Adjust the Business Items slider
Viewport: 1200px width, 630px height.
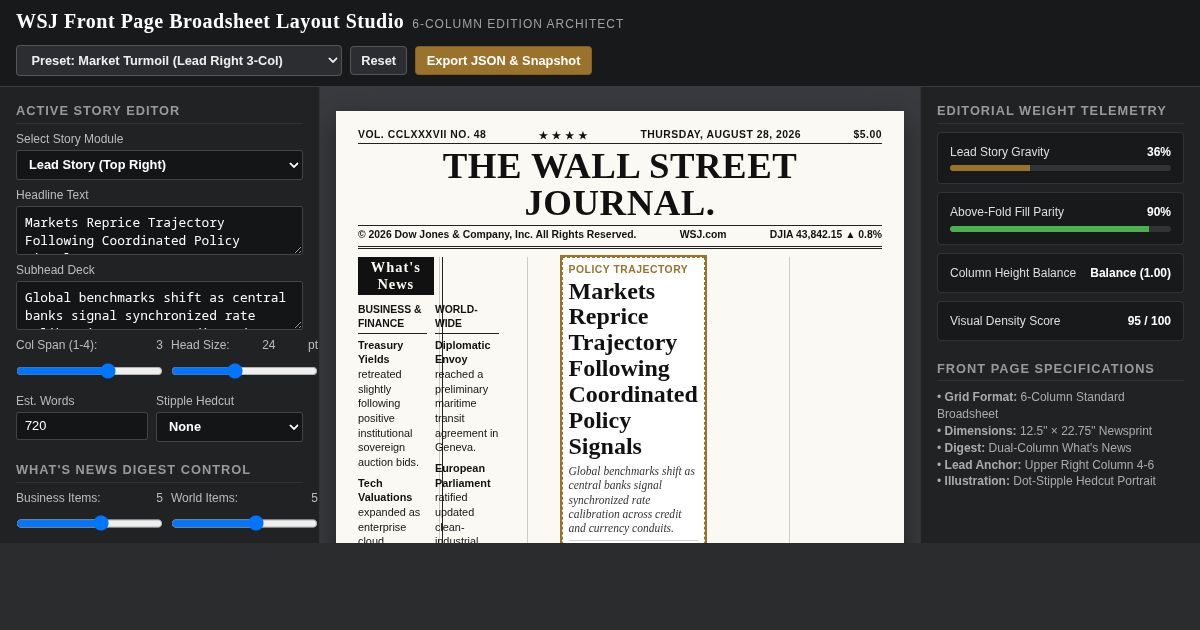click(89, 523)
